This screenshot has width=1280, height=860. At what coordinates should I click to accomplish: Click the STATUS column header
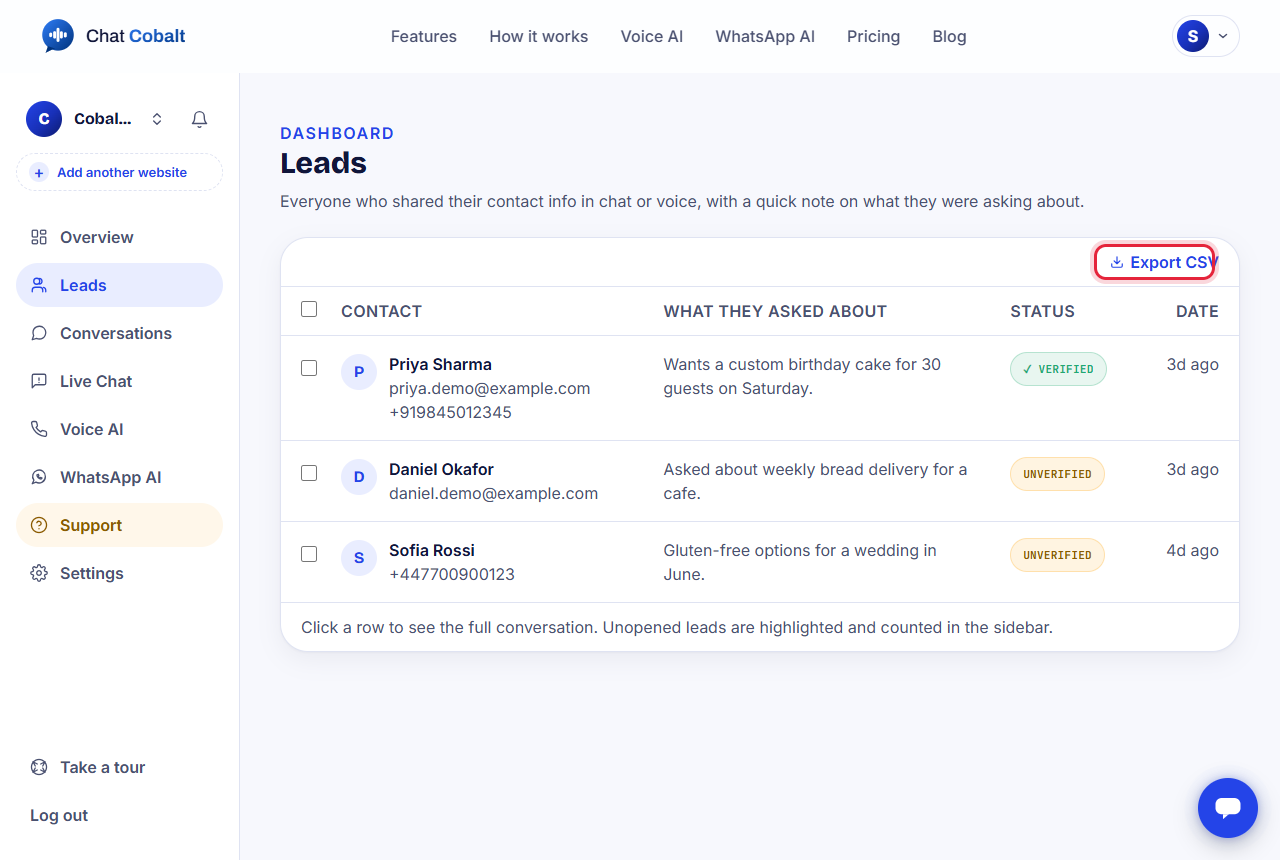point(1042,311)
